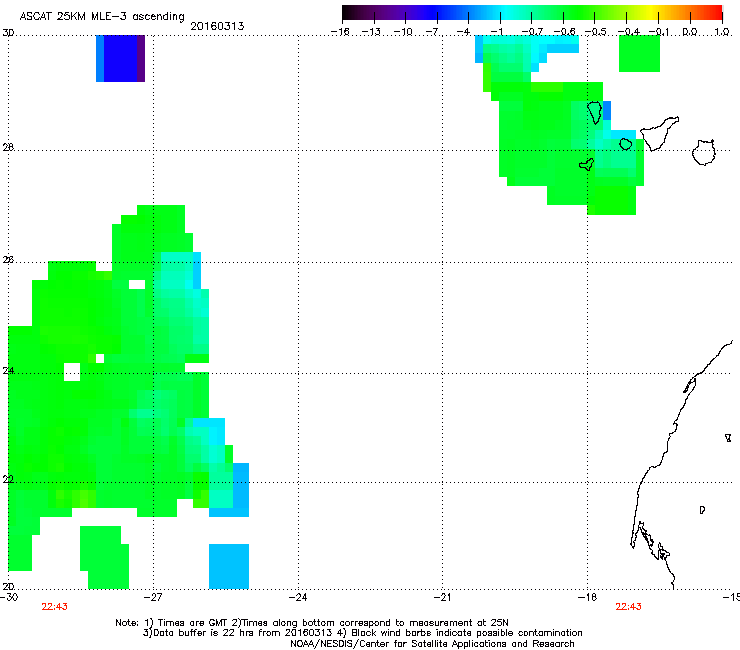Click the small El Hierro island outline
The image size is (740, 650).
[x=587, y=164]
